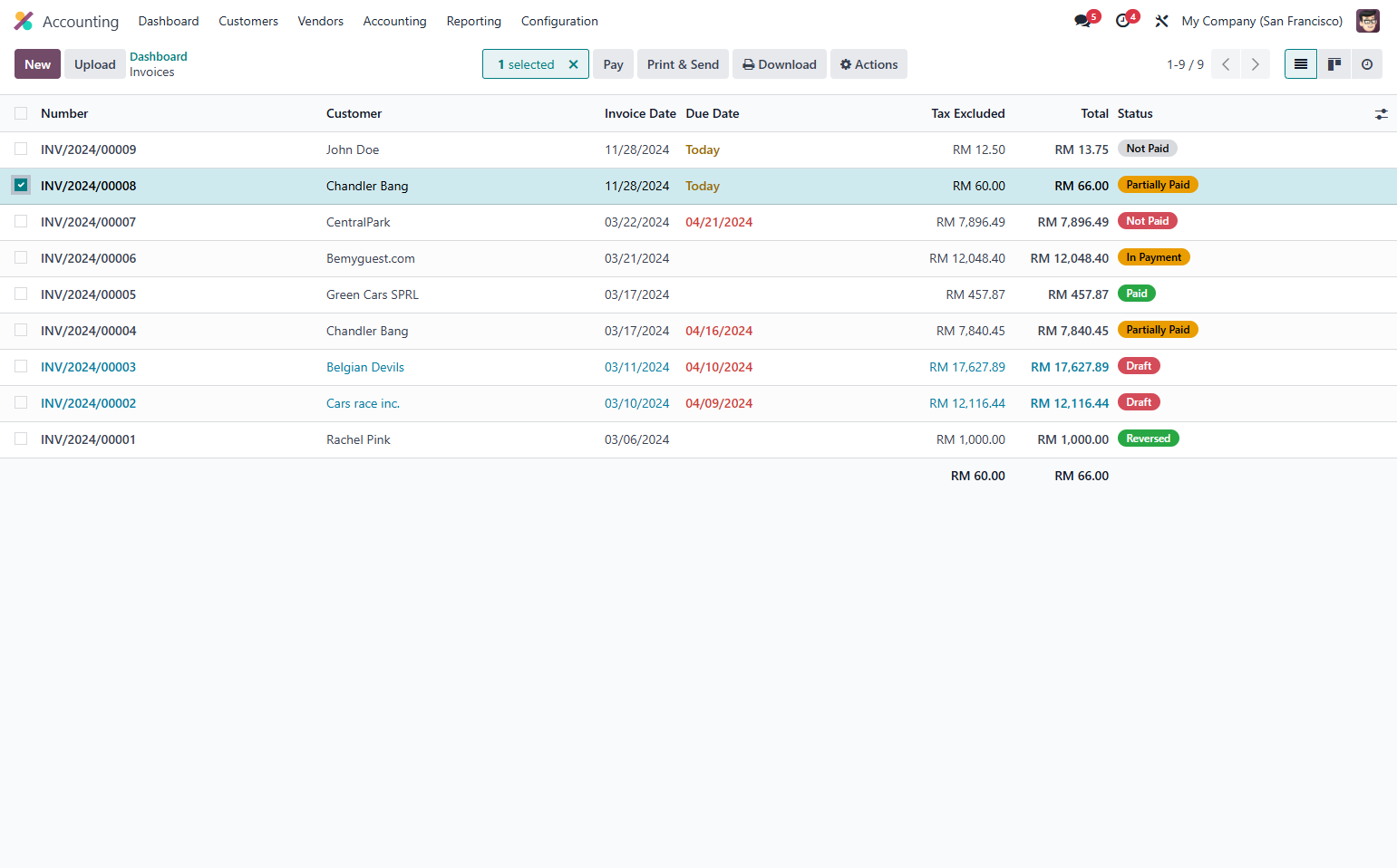Open the Reporting menu
1397x868 pixels.
[x=474, y=21]
